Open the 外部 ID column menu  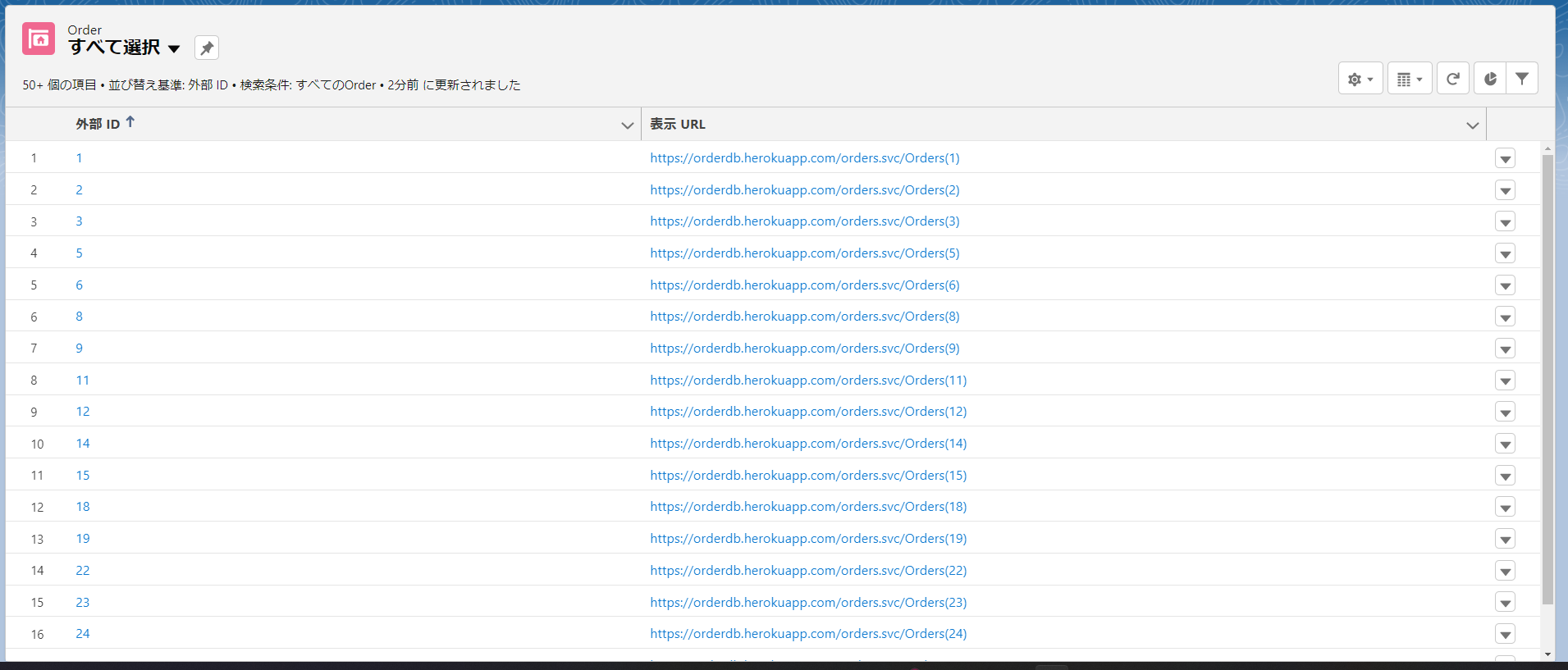pyautogui.click(x=628, y=125)
